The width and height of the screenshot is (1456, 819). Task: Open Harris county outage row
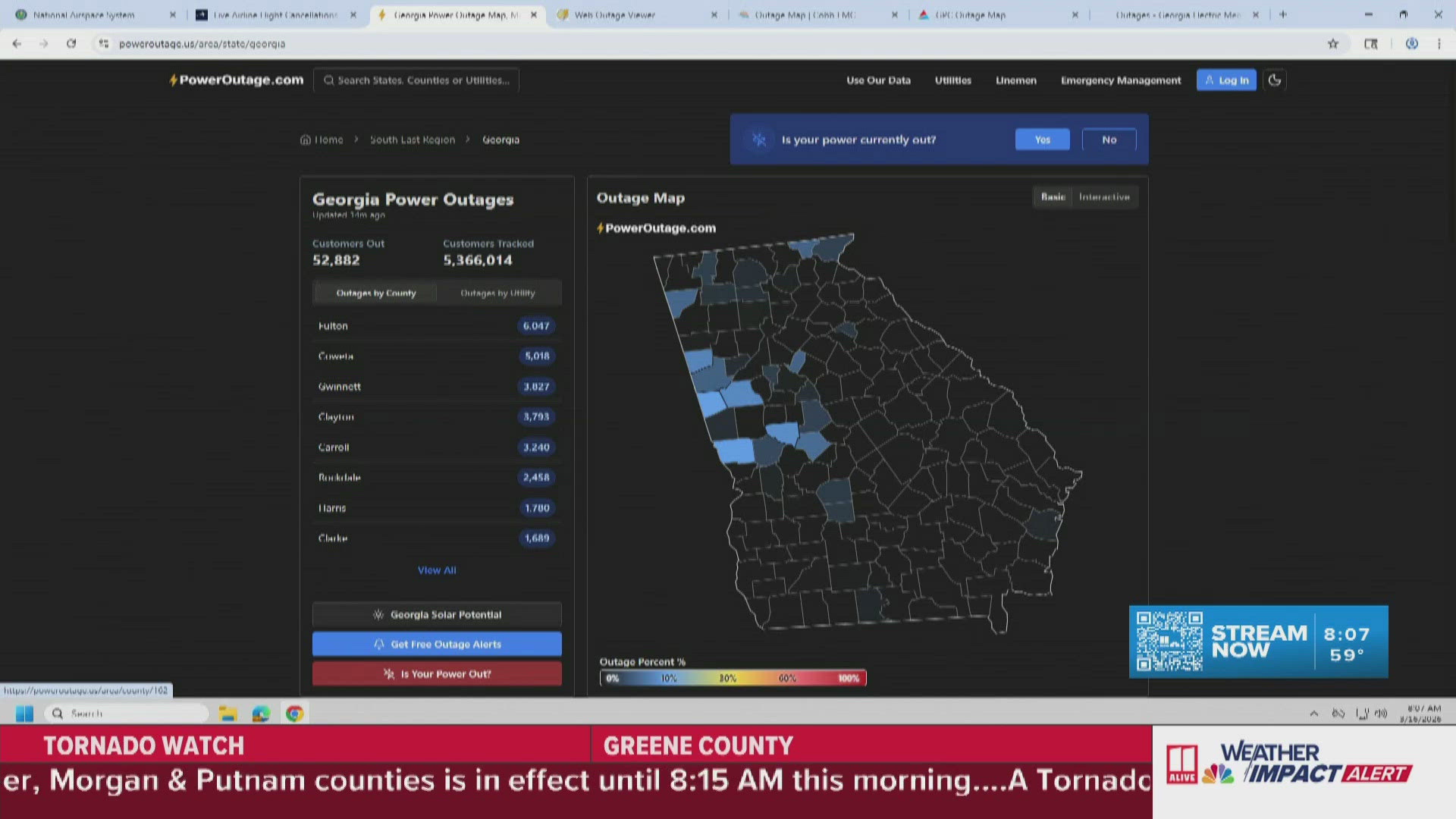(437, 508)
